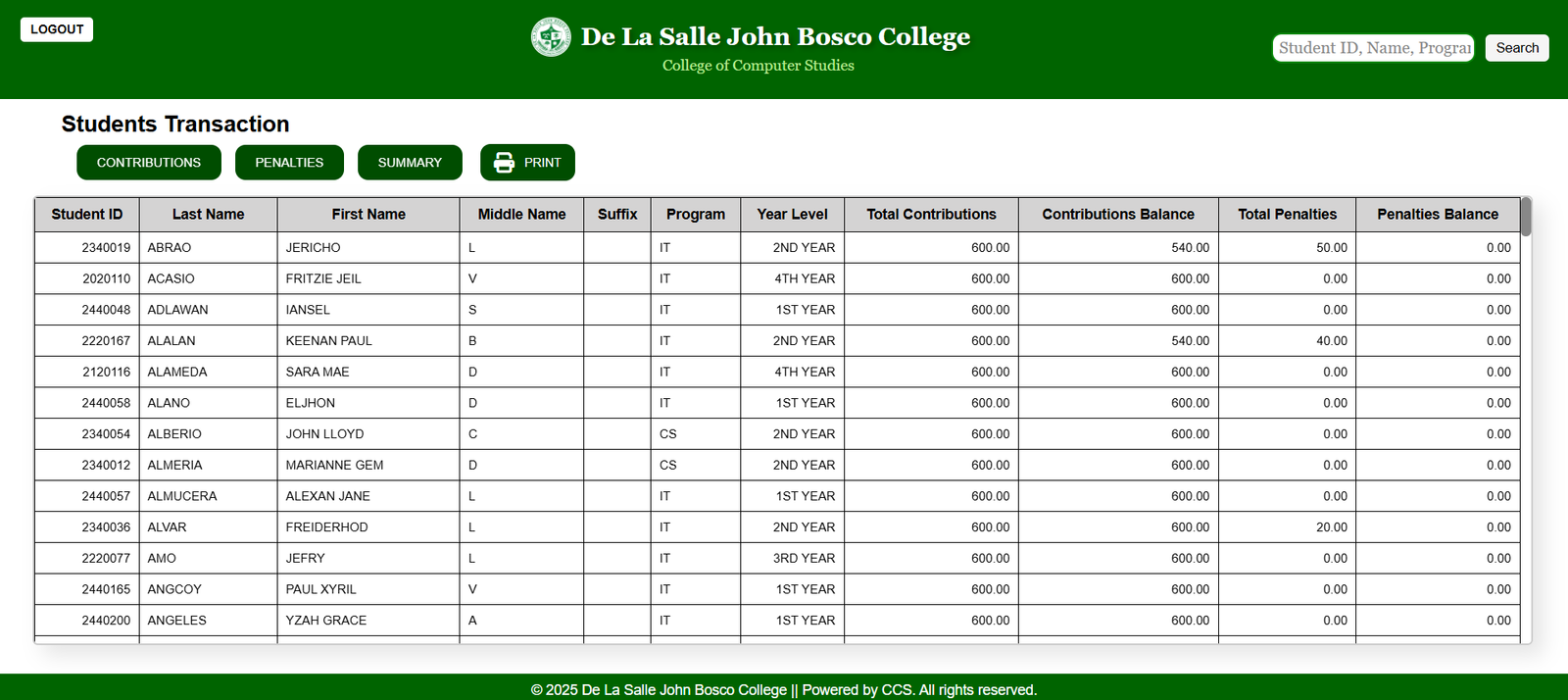Open the SUMMARY view
Screen dimensions: 1568x700
tap(410, 163)
